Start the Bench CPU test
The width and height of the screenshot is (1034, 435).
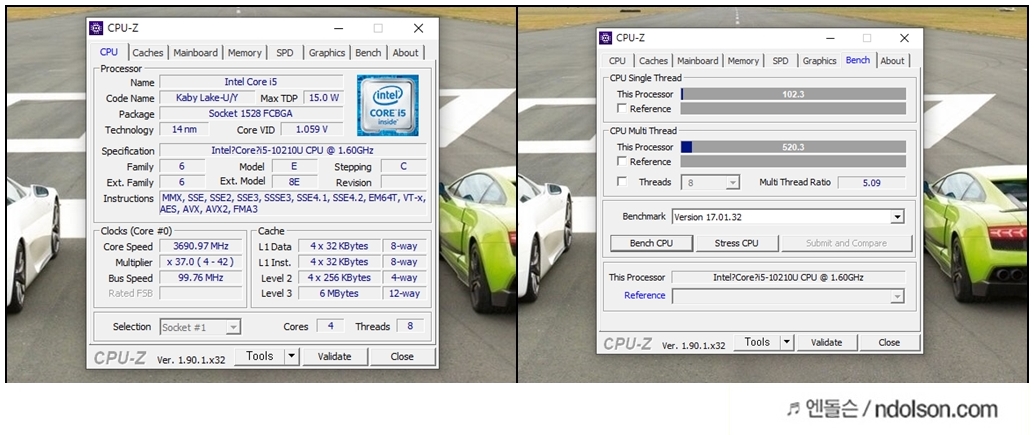[x=652, y=243]
